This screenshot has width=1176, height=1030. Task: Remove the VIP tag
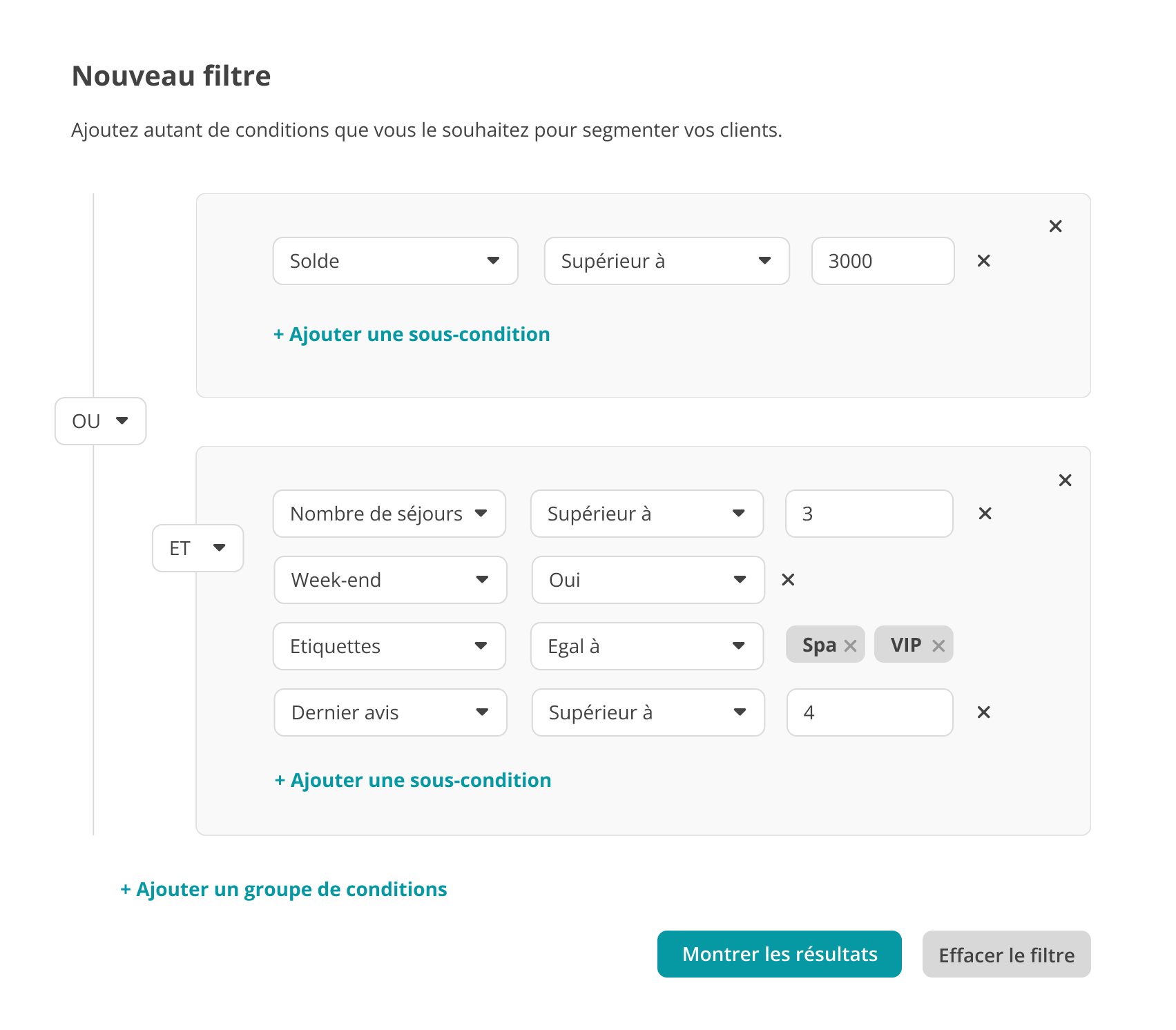tap(938, 645)
